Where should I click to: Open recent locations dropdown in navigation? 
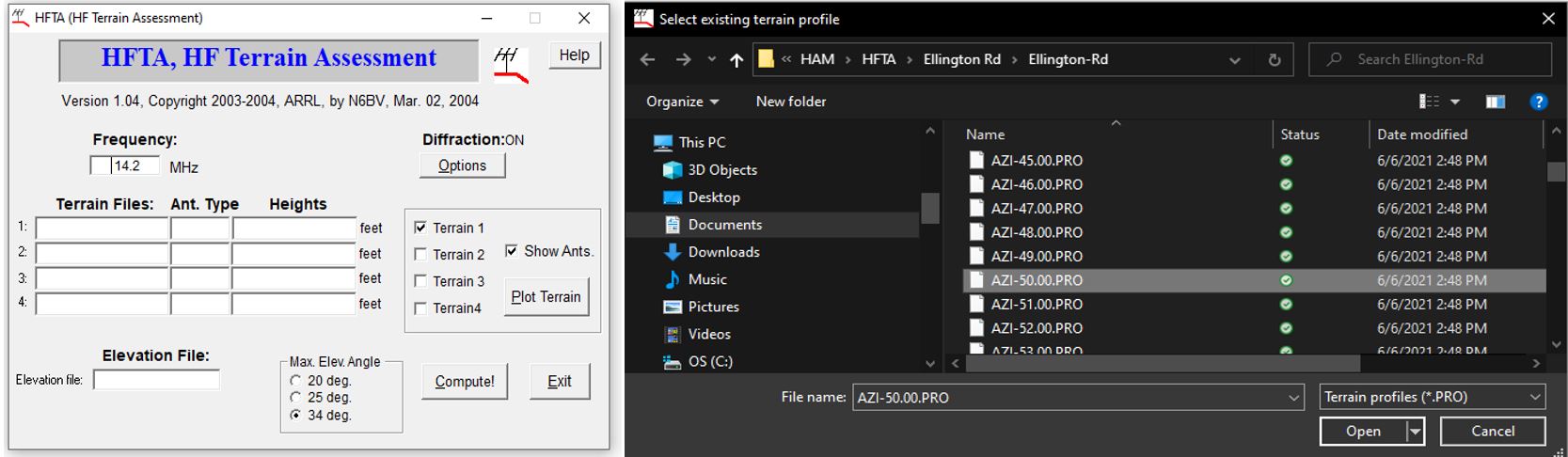pos(712,60)
